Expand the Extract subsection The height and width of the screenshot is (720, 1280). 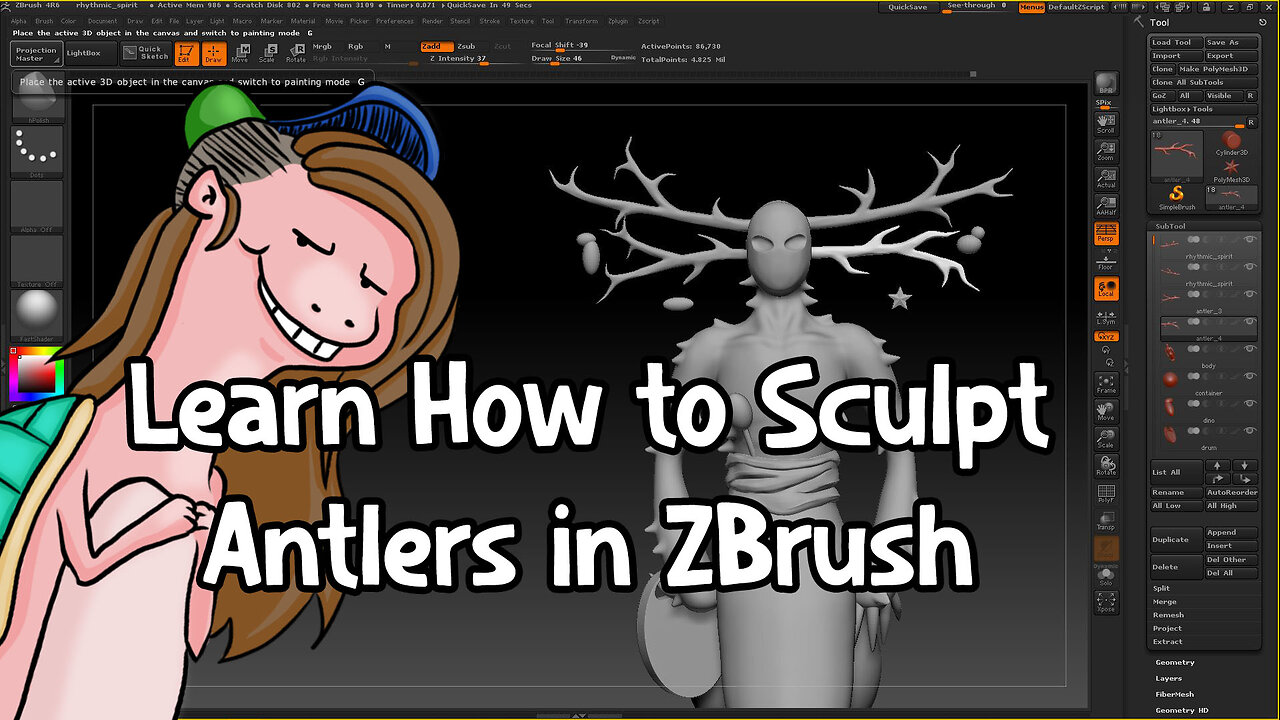click(x=1167, y=642)
